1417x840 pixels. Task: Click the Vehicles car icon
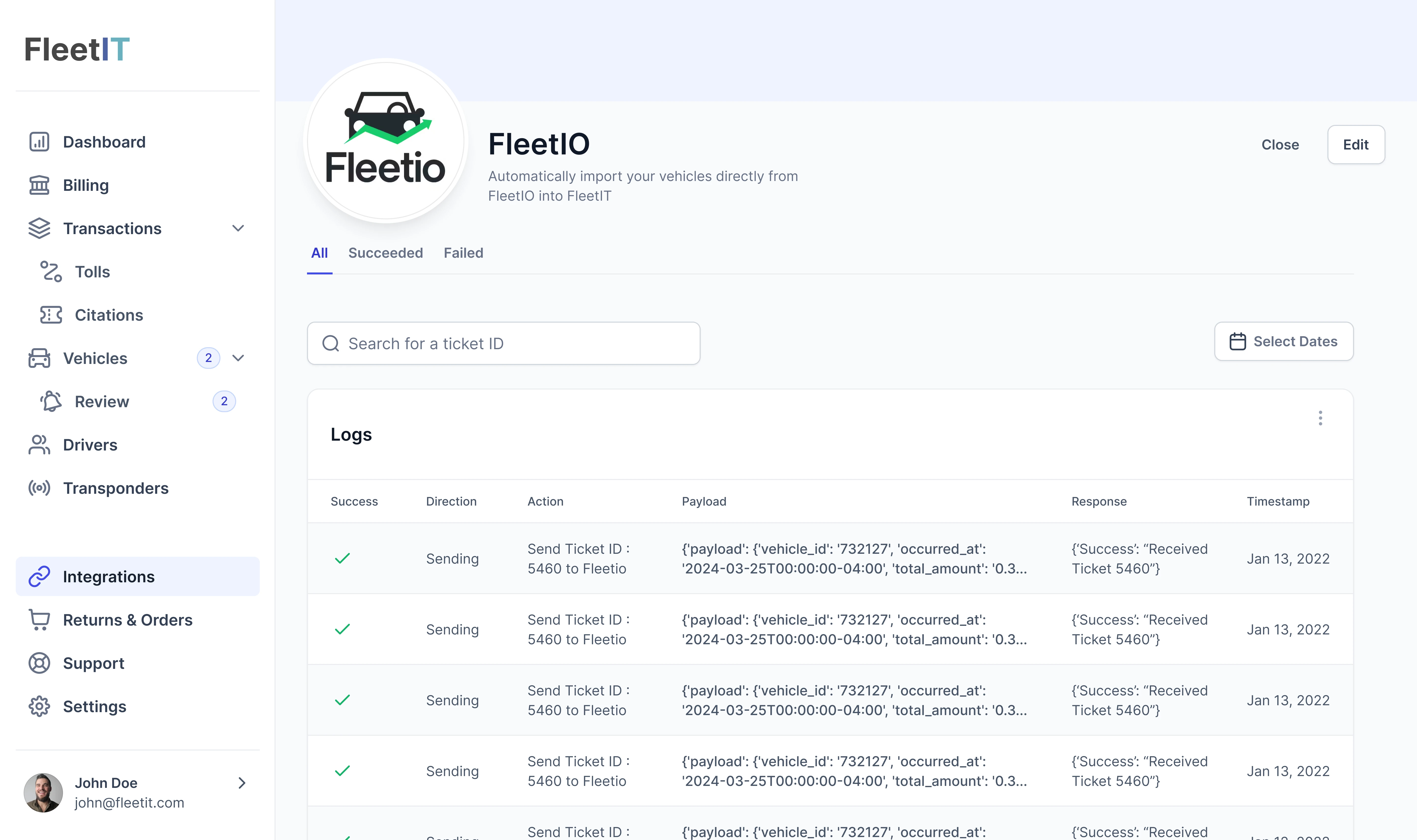(x=39, y=358)
